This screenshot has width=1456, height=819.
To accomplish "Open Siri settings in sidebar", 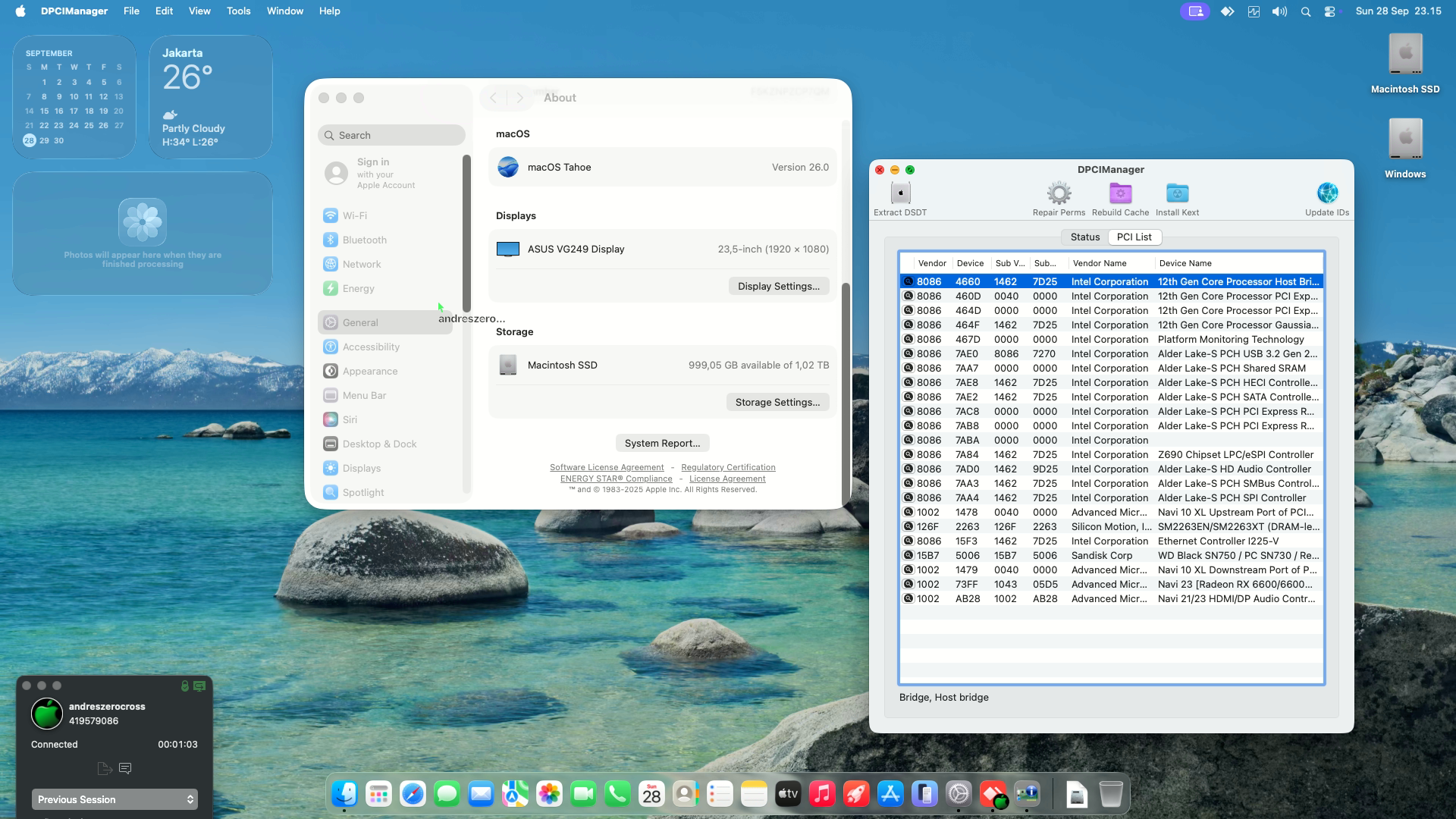I will pyautogui.click(x=387, y=420).
